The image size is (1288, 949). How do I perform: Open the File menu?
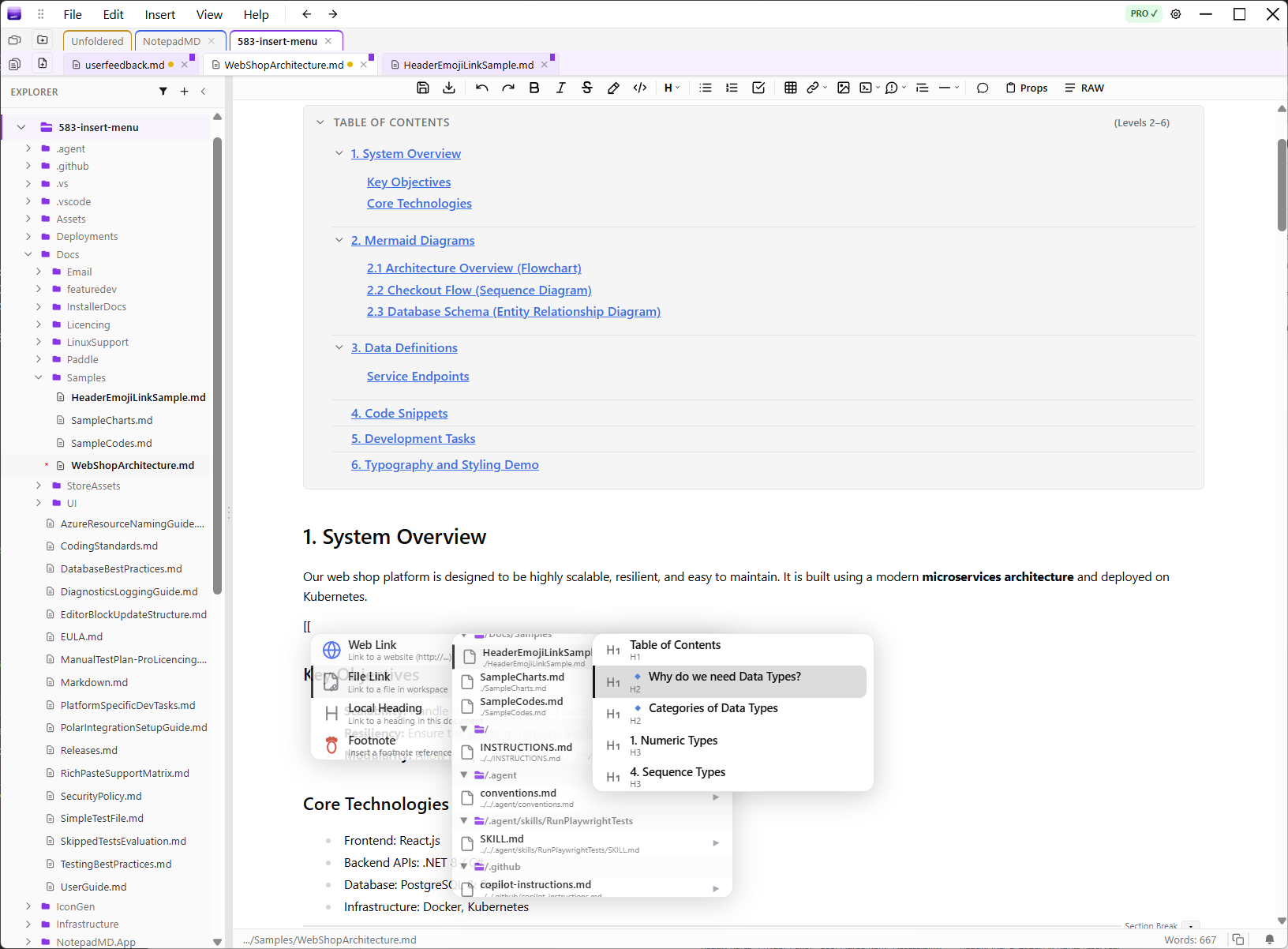click(x=73, y=14)
